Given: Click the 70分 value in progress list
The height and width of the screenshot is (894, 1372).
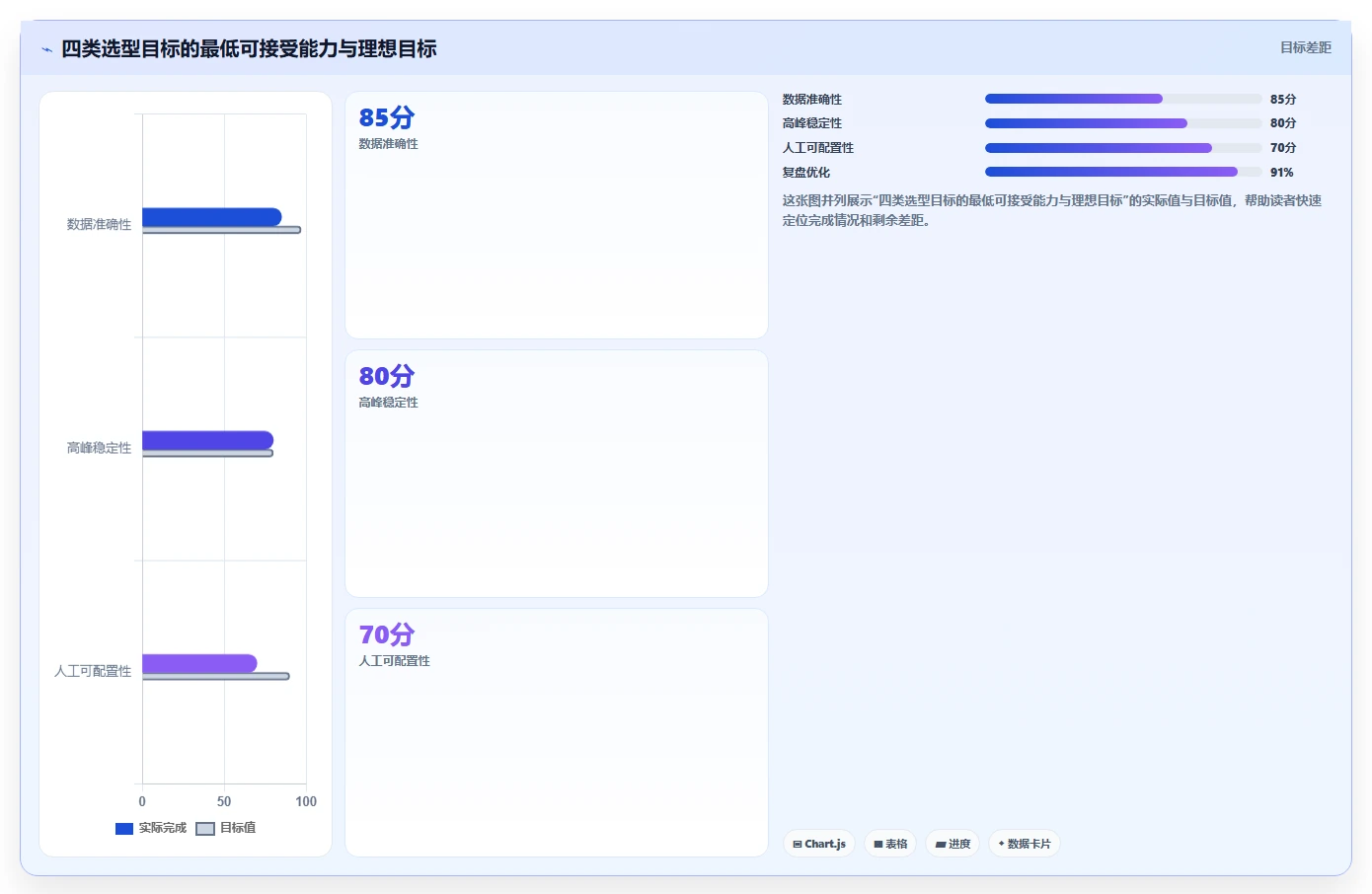Looking at the screenshot, I should [x=1283, y=148].
